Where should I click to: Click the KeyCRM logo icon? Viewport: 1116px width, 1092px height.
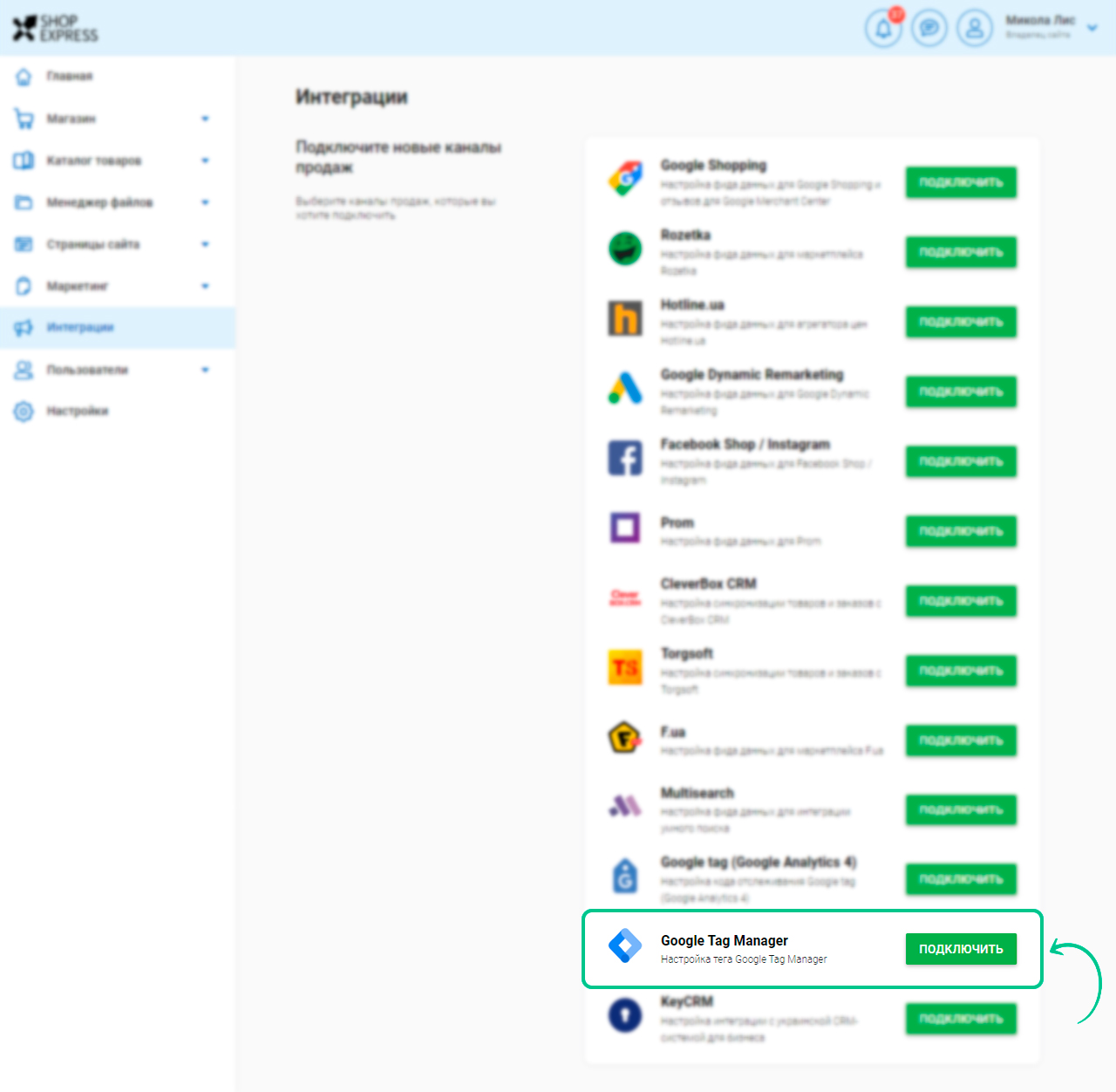[x=625, y=1015]
